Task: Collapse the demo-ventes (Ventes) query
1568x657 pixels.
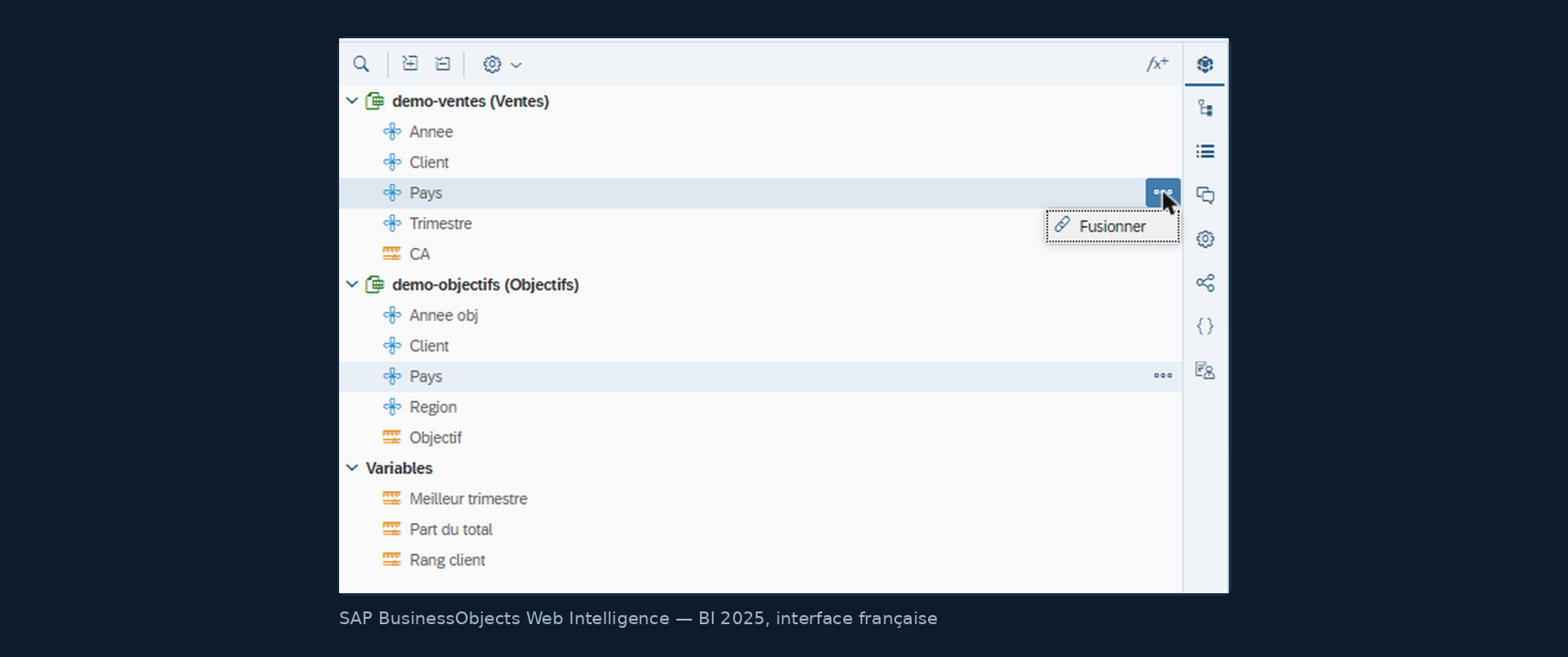Action: tap(352, 101)
